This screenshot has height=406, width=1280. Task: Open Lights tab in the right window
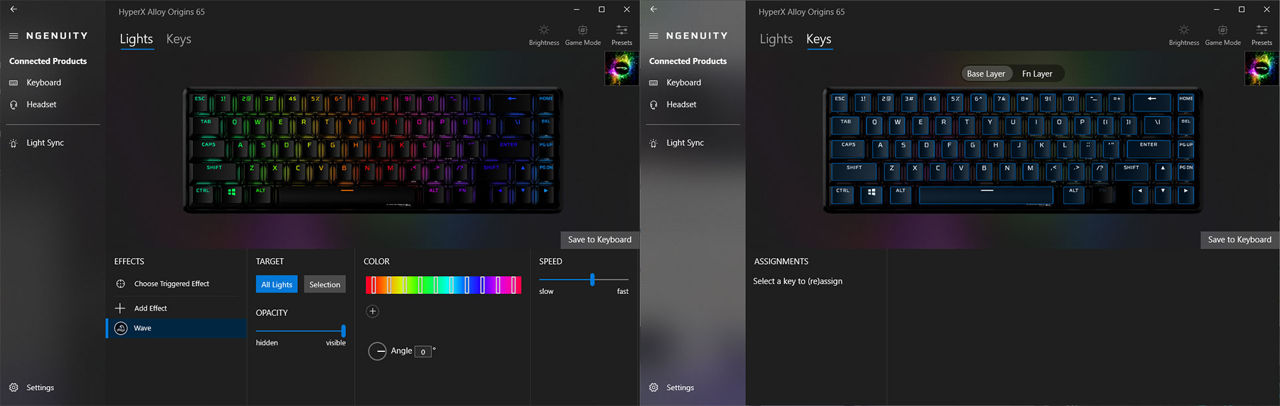coord(776,39)
